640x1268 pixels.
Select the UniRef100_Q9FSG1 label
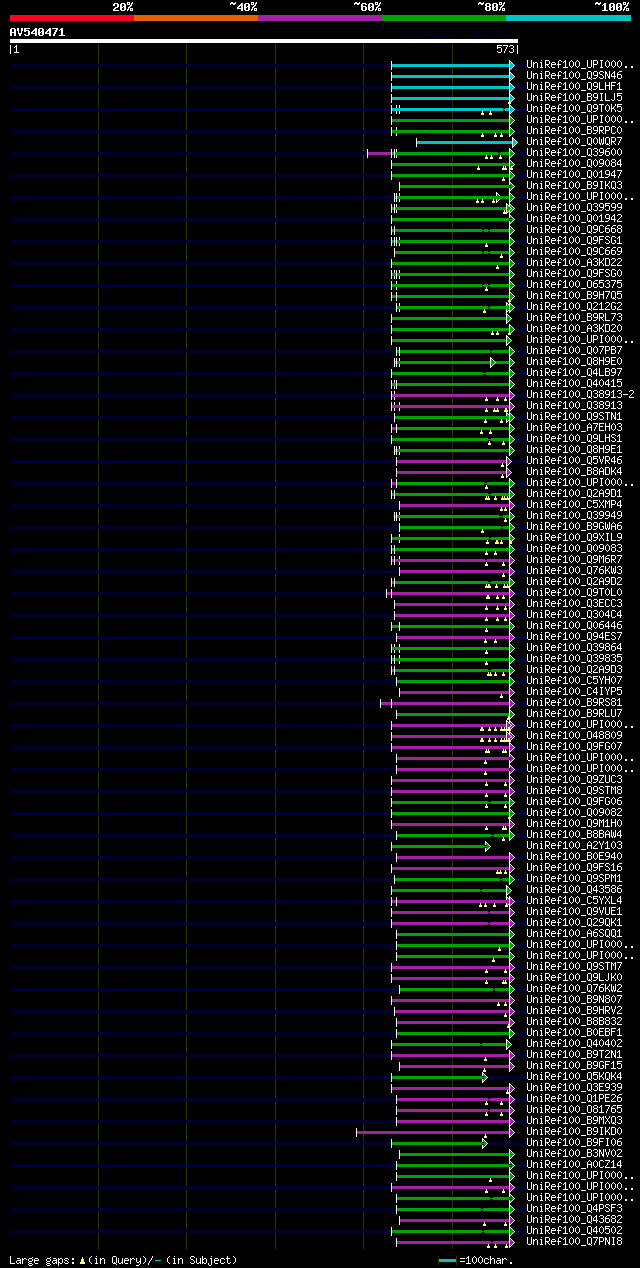pyautogui.click(x=574, y=240)
